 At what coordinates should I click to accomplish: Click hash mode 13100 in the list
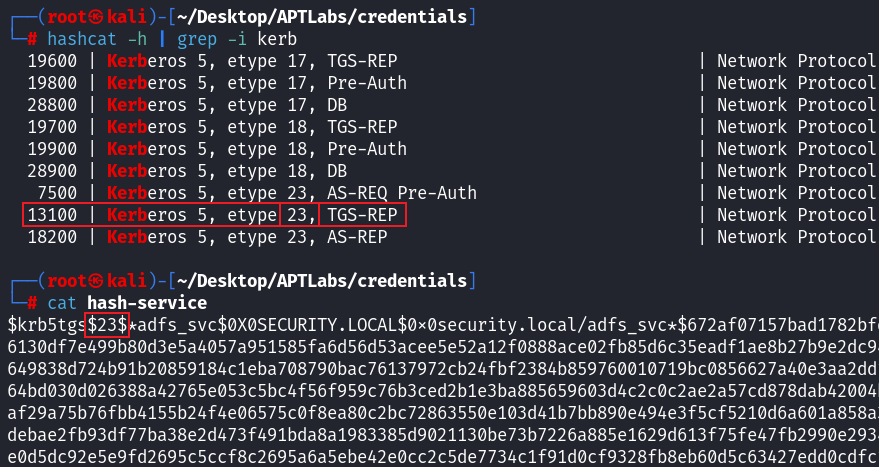coord(55,215)
